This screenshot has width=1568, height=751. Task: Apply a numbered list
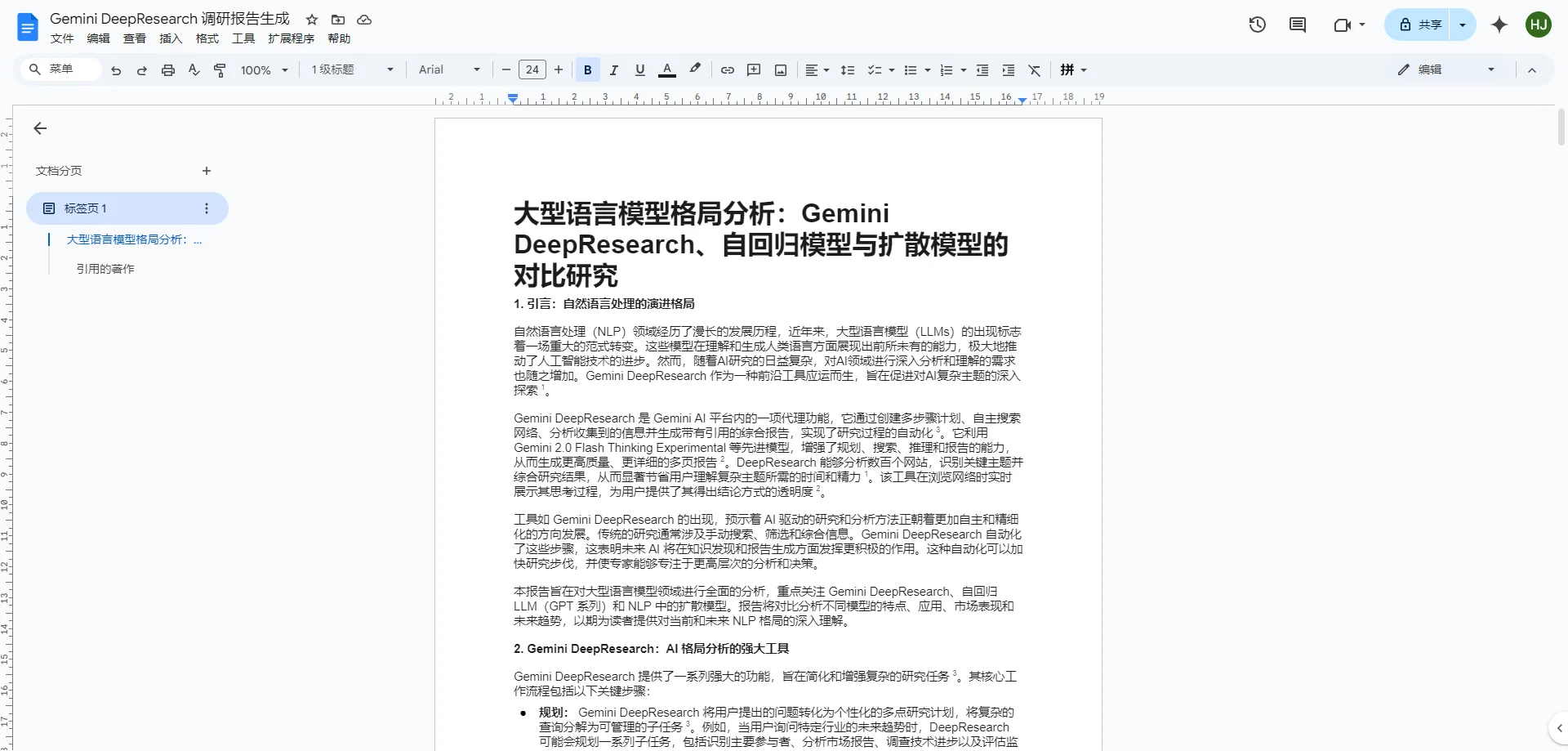coord(947,70)
